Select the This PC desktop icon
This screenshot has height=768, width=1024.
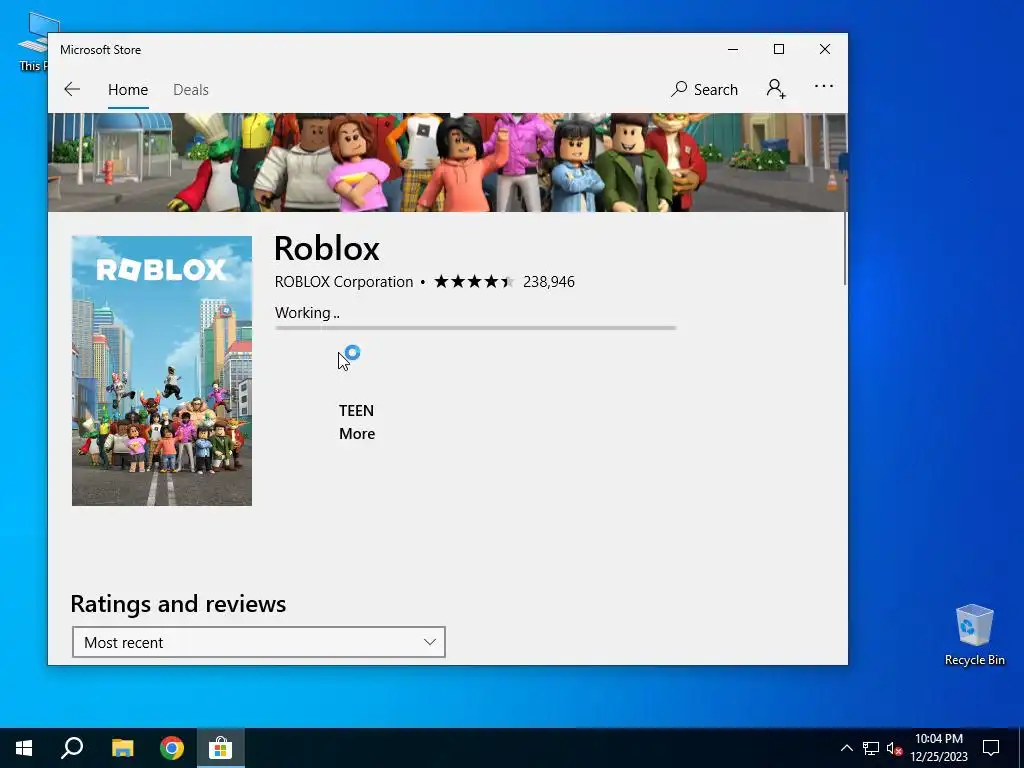pos(33,42)
